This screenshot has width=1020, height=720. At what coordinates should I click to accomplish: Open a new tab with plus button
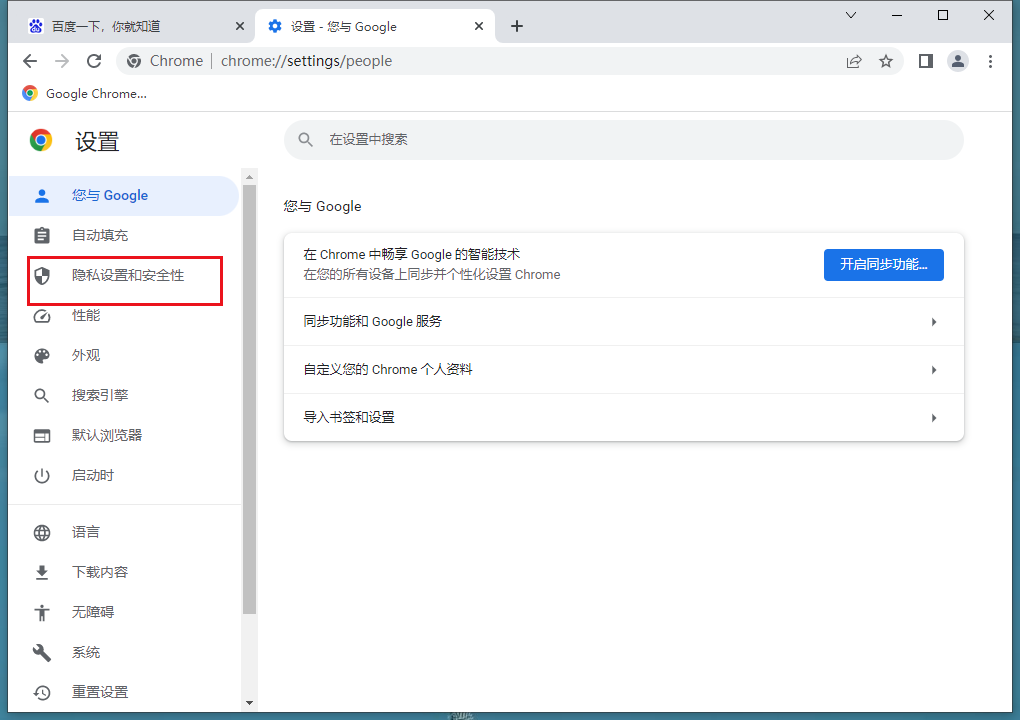517,26
